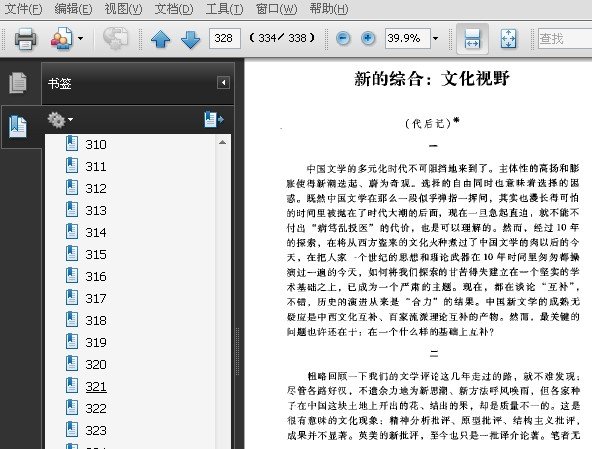Open the 工具(T) menu

click(224, 8)
